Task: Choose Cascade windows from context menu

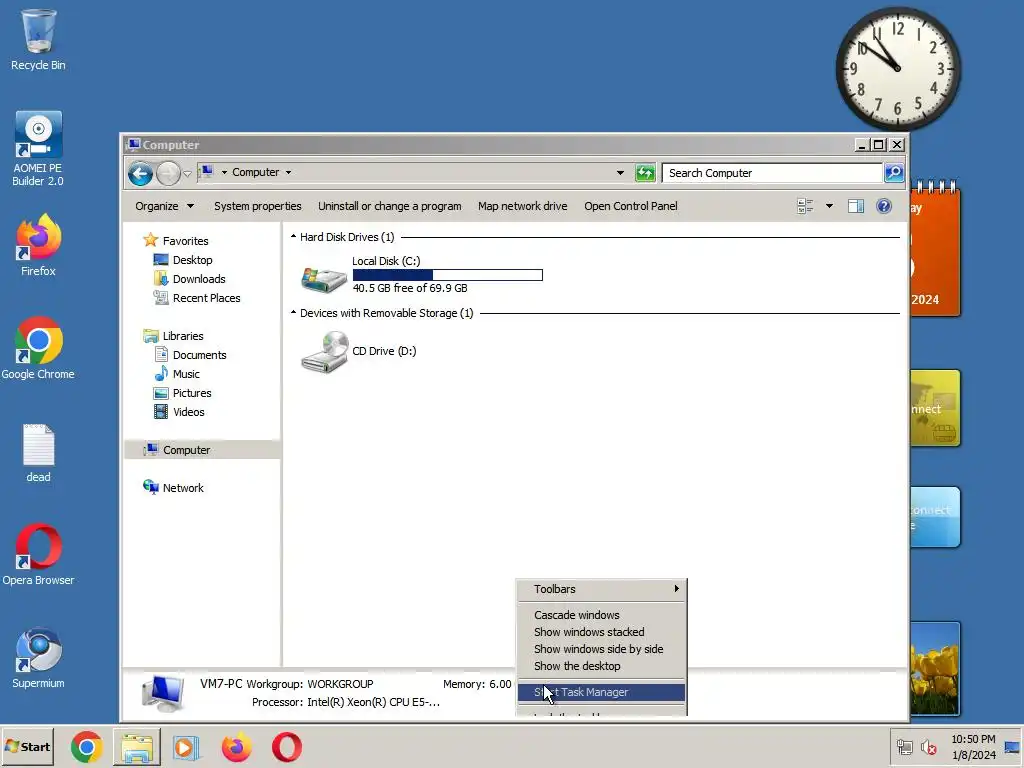Action: click(601, 615)
